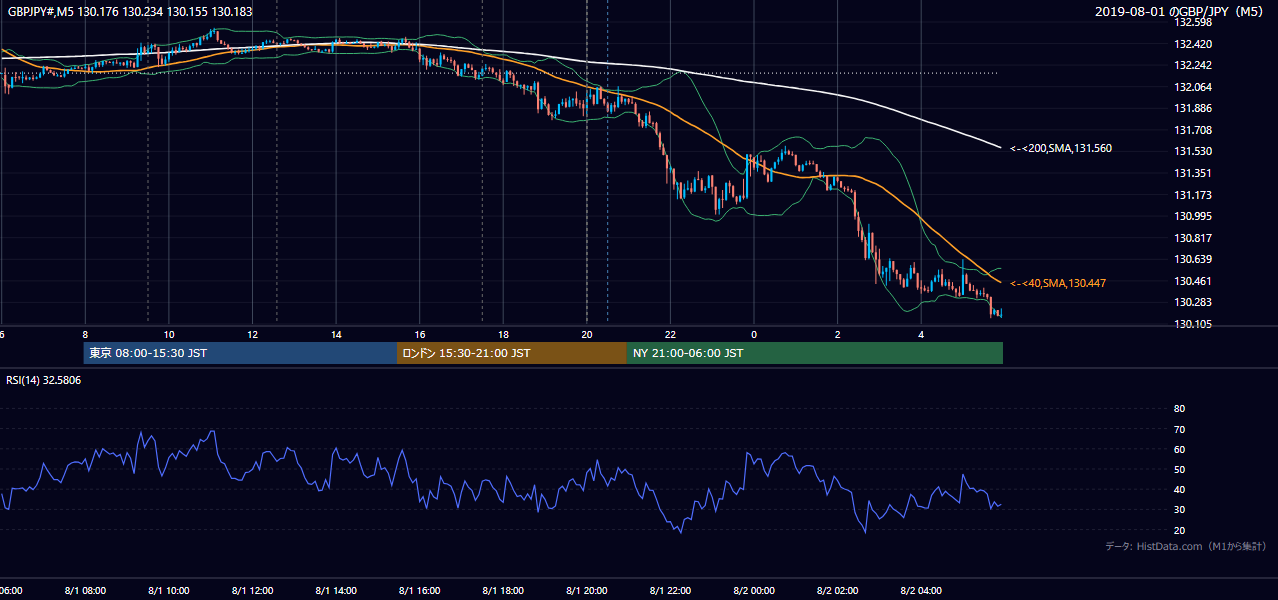Click price axis label 131.530
Viewport: 1278px width, 600px height.
(x=1192, y=151)
